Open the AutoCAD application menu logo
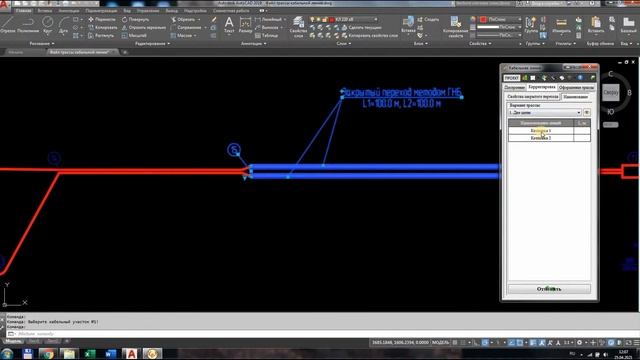 [x=4, y=4]
